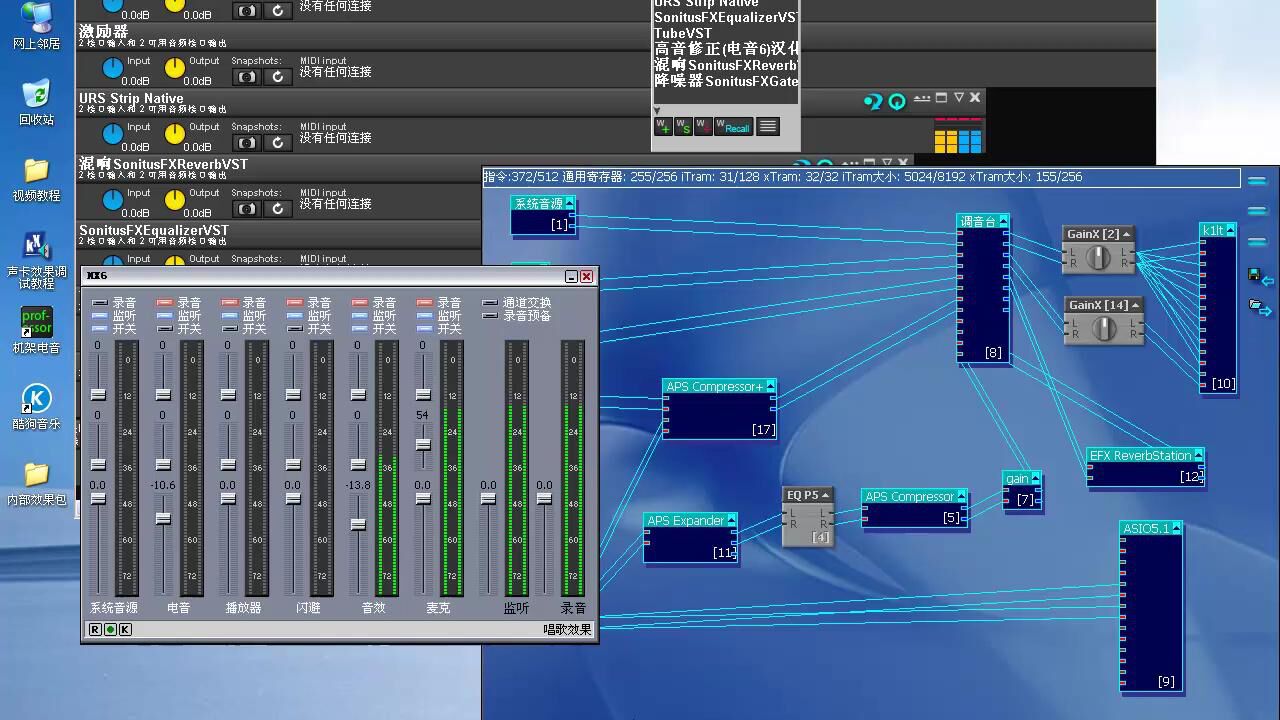Click the 音效 channel volume fader
This screenshot has height=720, width=1280.
[358, 525]
